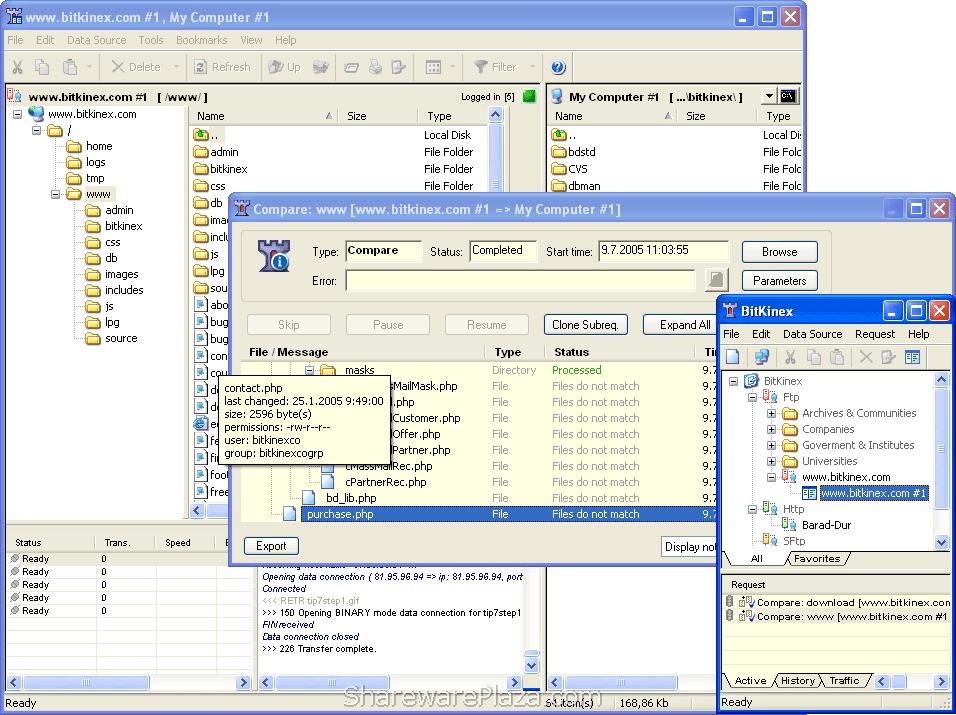Screen dimensions: 956x715
Task: Sort compare list by Status column
Action: coord(620,352)
